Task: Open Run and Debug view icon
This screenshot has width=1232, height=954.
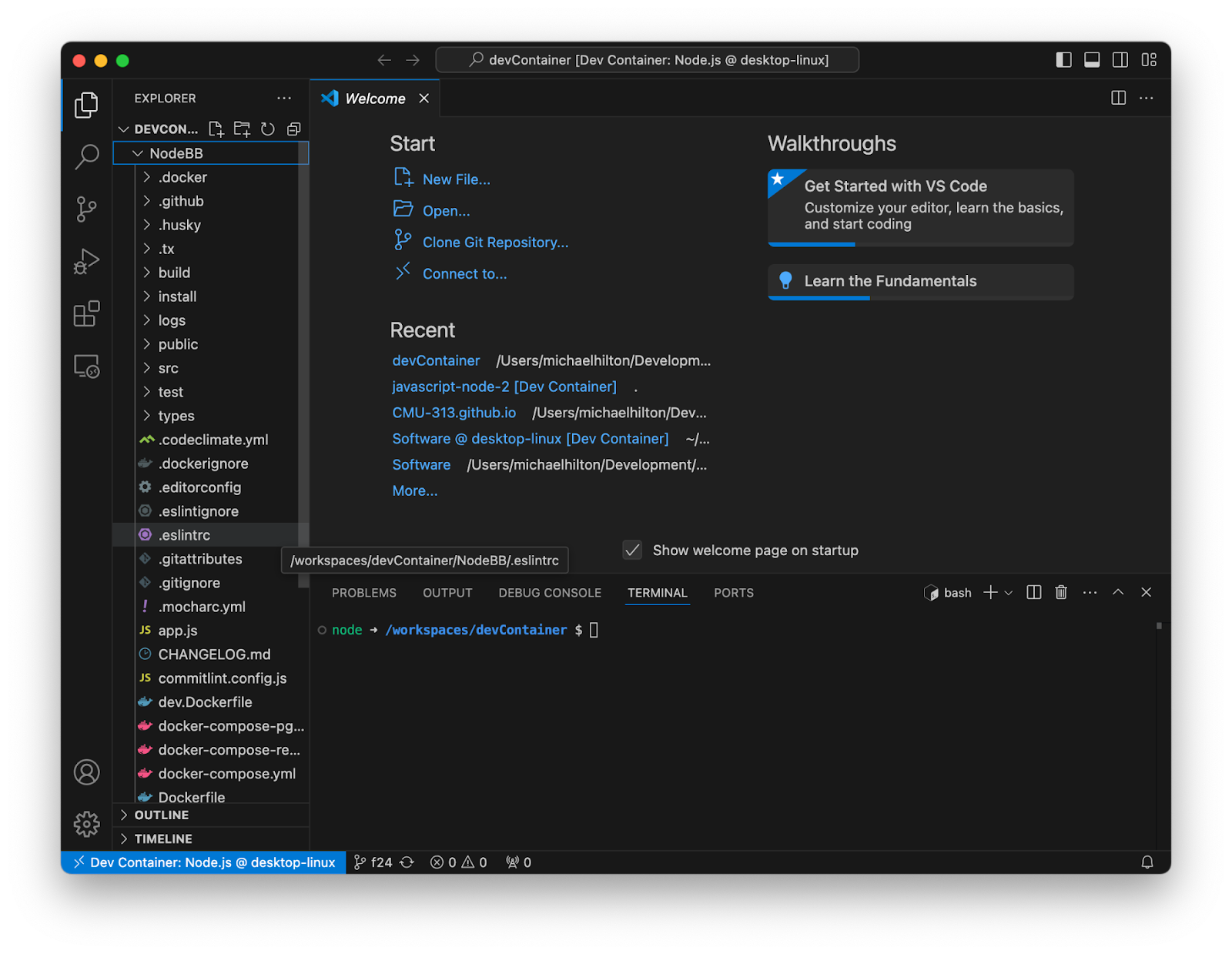Action: [x=86, y=261]
